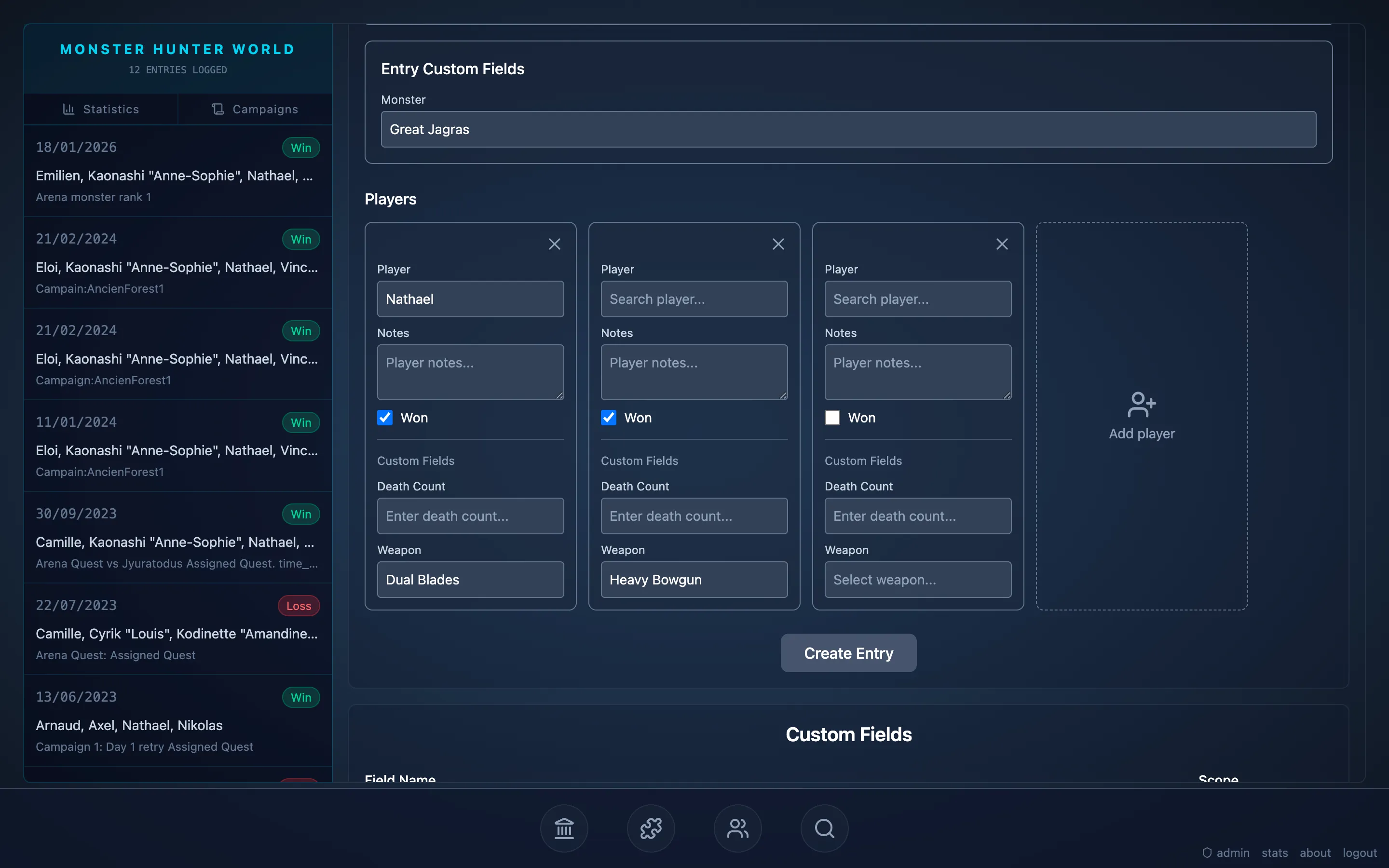Click the Win badge on 18/01/2026 entry
Viewport: 1389px width, 868px height.
301,148
